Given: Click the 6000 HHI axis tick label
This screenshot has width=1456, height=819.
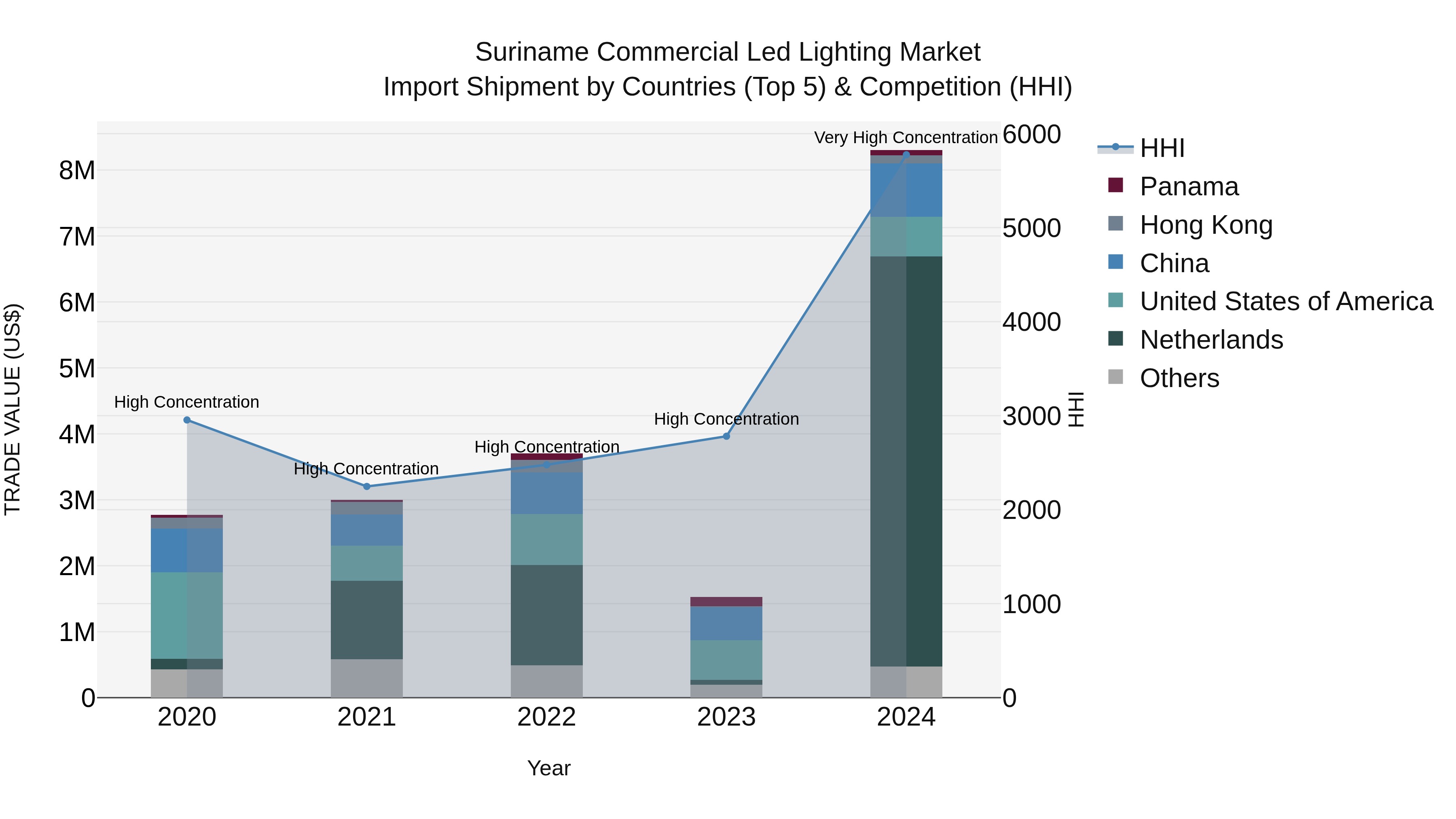Looking at the screenshot, I should 1032,135.
